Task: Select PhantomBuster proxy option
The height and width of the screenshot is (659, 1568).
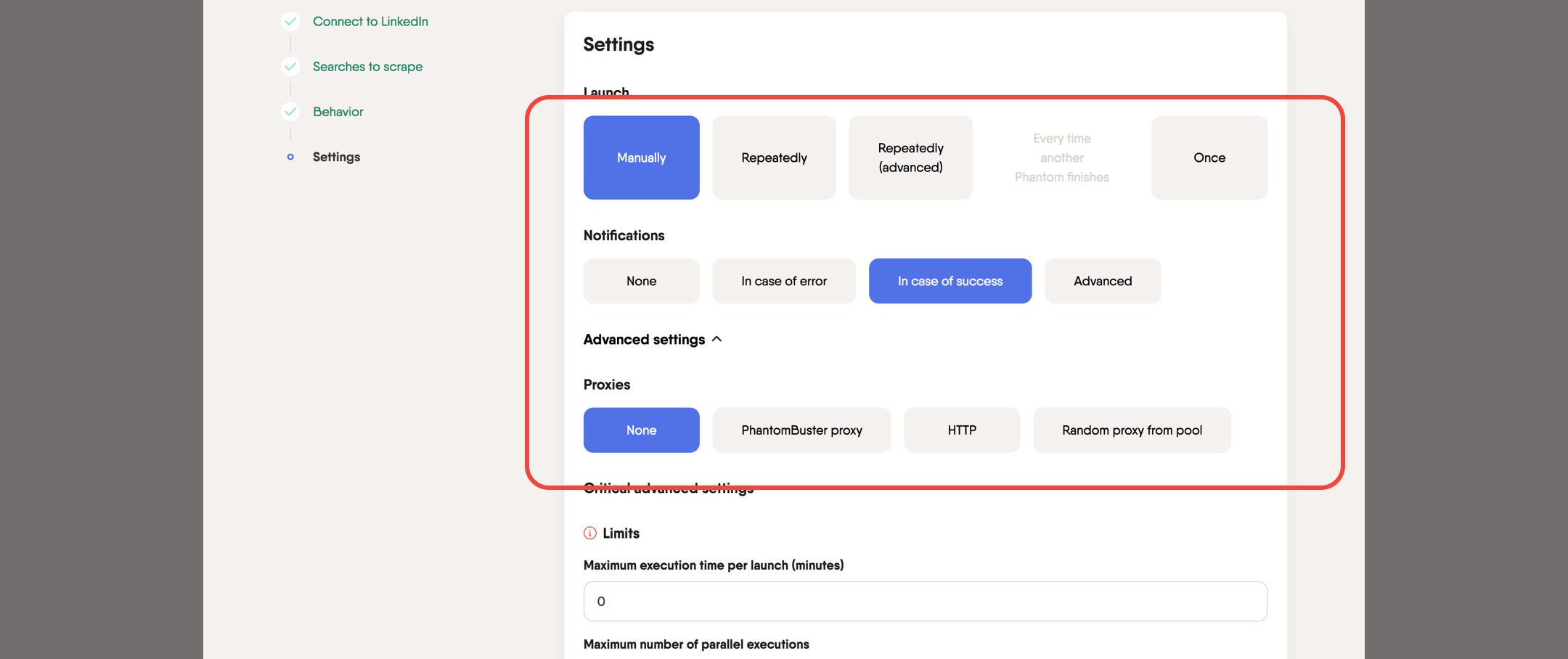Action: coord(801,430)
